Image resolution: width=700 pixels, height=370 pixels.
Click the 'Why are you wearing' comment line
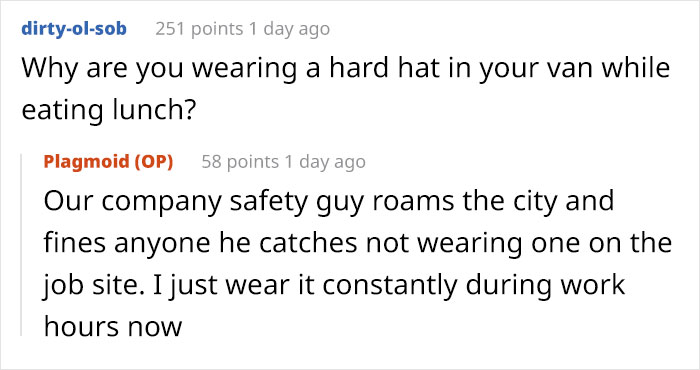pos(346,68)
